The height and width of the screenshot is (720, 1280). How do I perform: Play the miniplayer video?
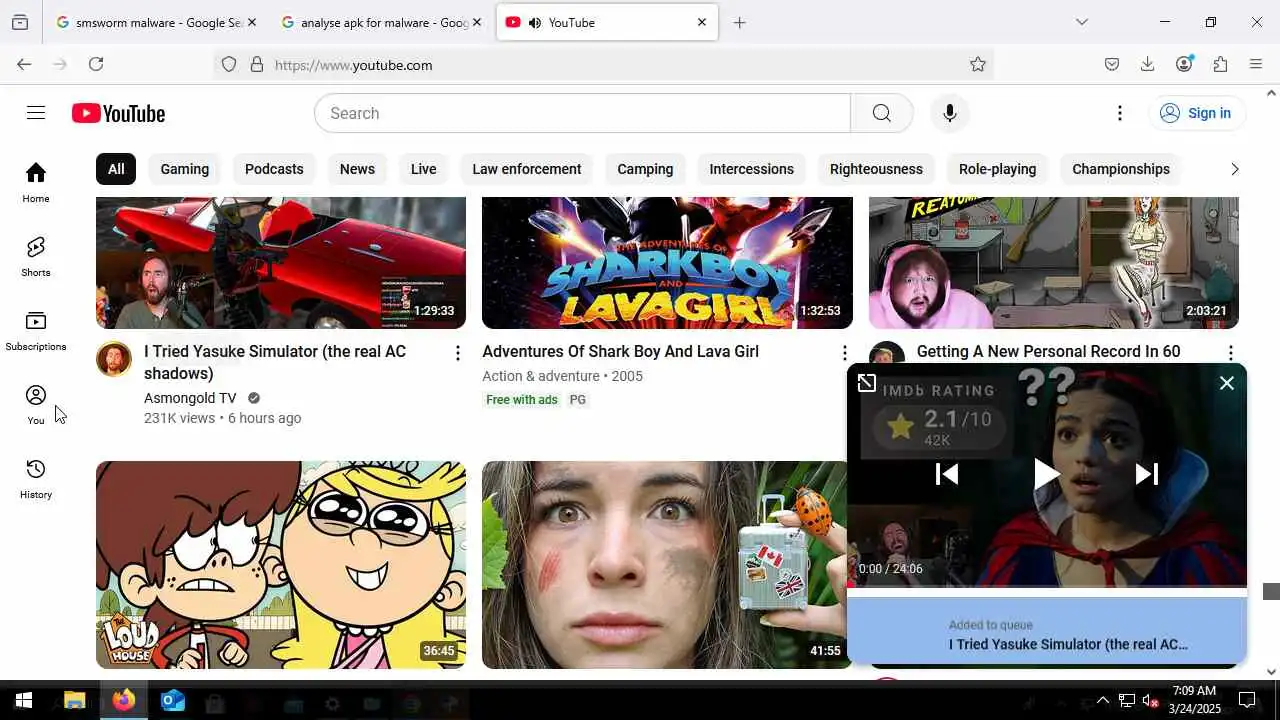click(x=1046, y=474)
